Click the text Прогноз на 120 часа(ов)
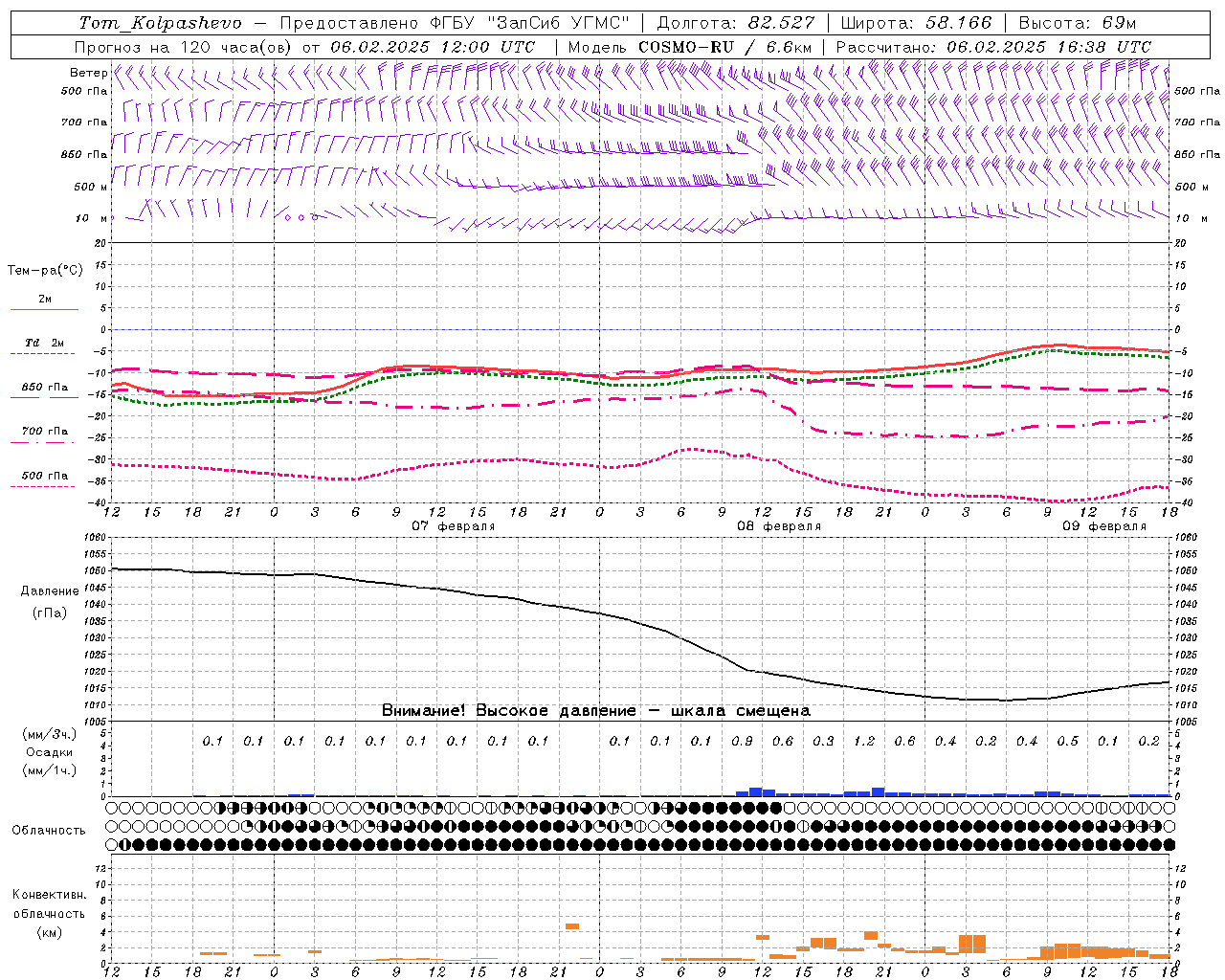The height and width of the screenshot is (980, 1225). coord(184,47)
